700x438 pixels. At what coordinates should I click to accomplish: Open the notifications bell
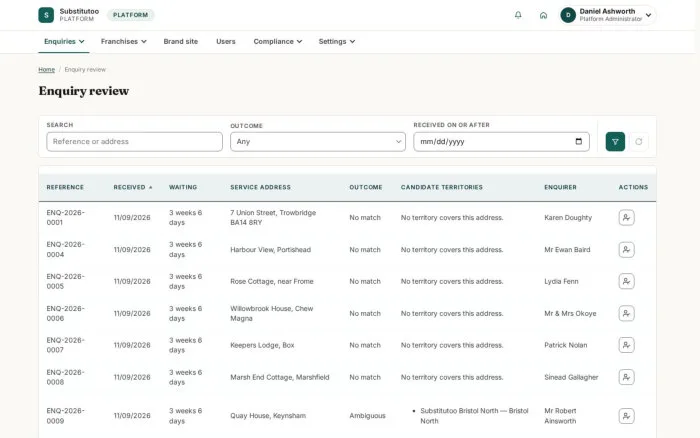click(518, 15)
